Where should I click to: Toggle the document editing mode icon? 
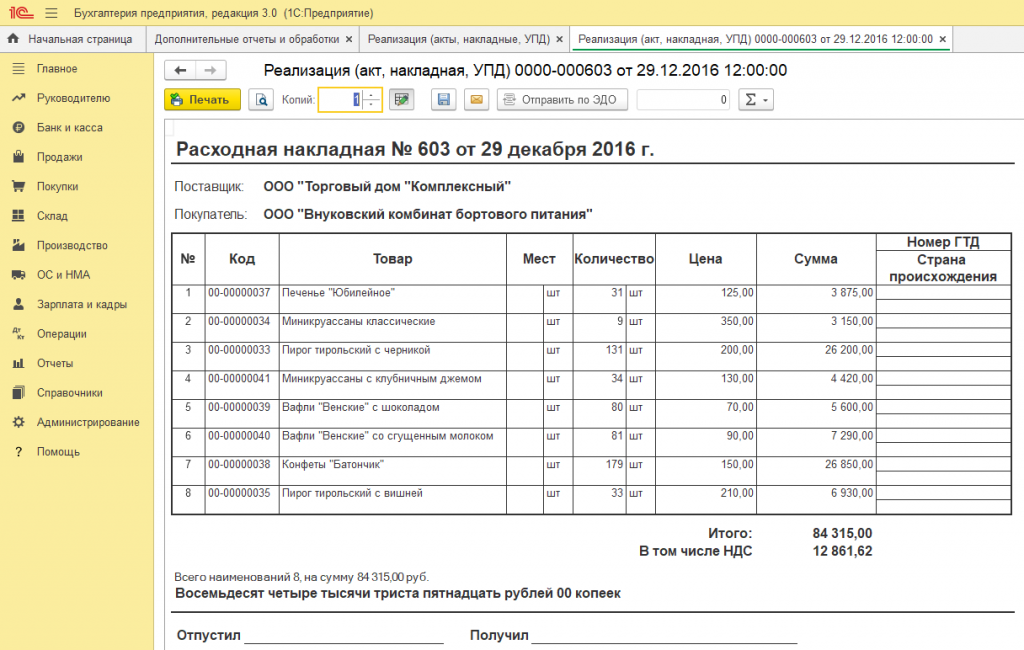(x=402, y=99)
